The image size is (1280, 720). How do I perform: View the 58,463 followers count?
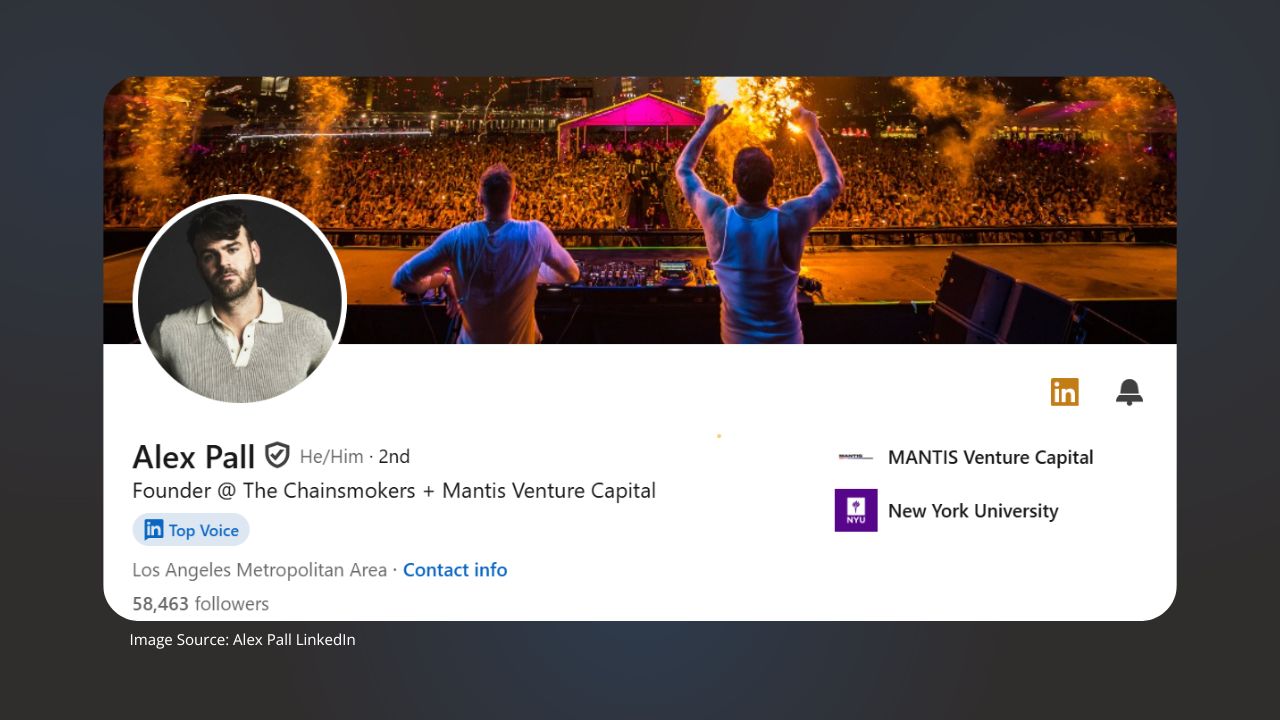[200, 604]
